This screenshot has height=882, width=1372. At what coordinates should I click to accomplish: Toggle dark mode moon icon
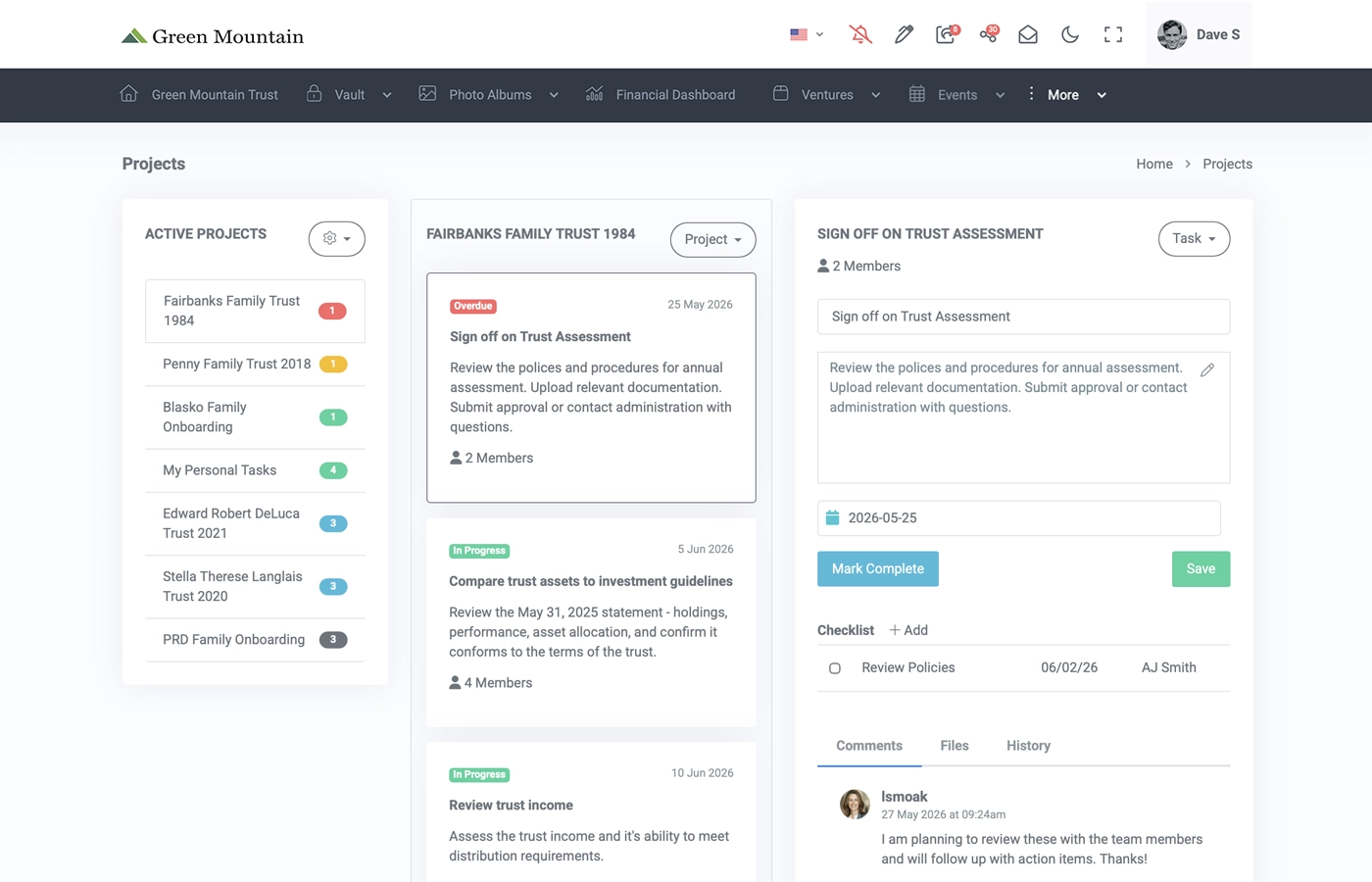pyautogui.click(x=1070, y=34)
